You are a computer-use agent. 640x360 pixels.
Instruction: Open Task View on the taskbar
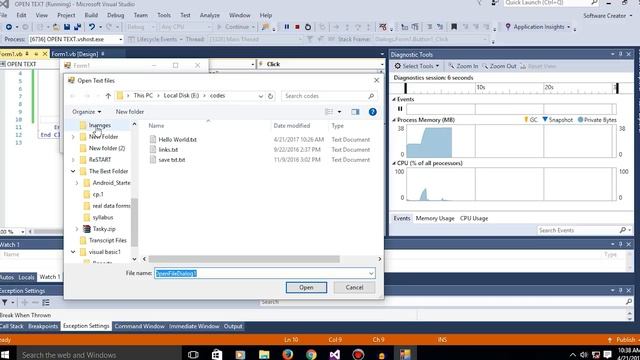tap(193, 354)
